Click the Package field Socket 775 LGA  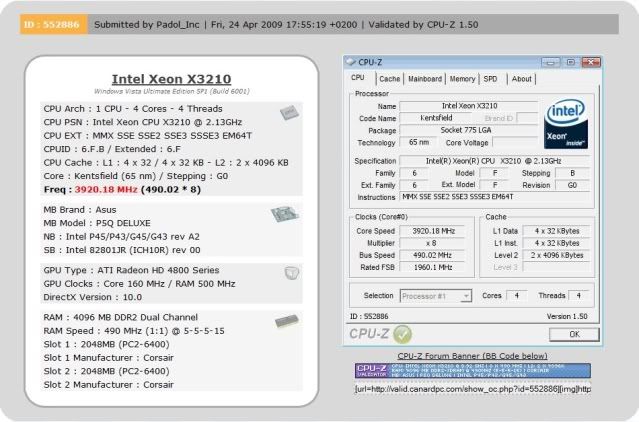(469, 130)
